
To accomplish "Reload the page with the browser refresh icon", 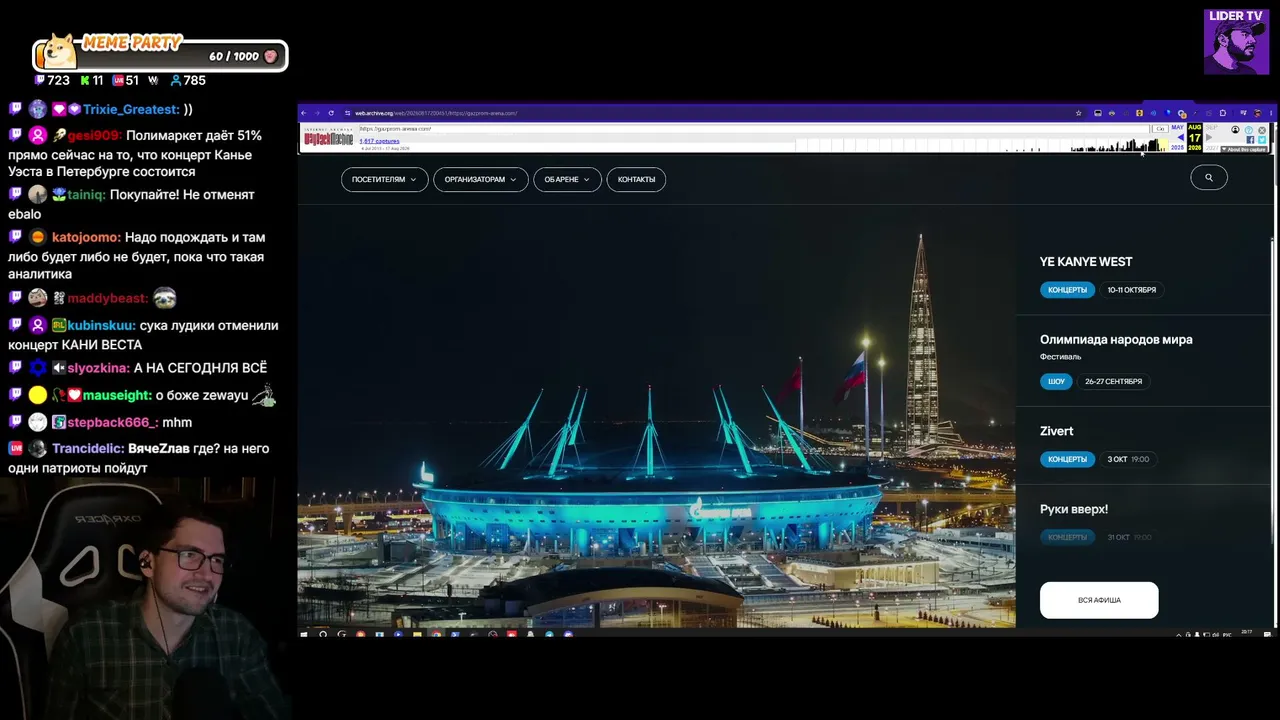I will coord(331,113).
